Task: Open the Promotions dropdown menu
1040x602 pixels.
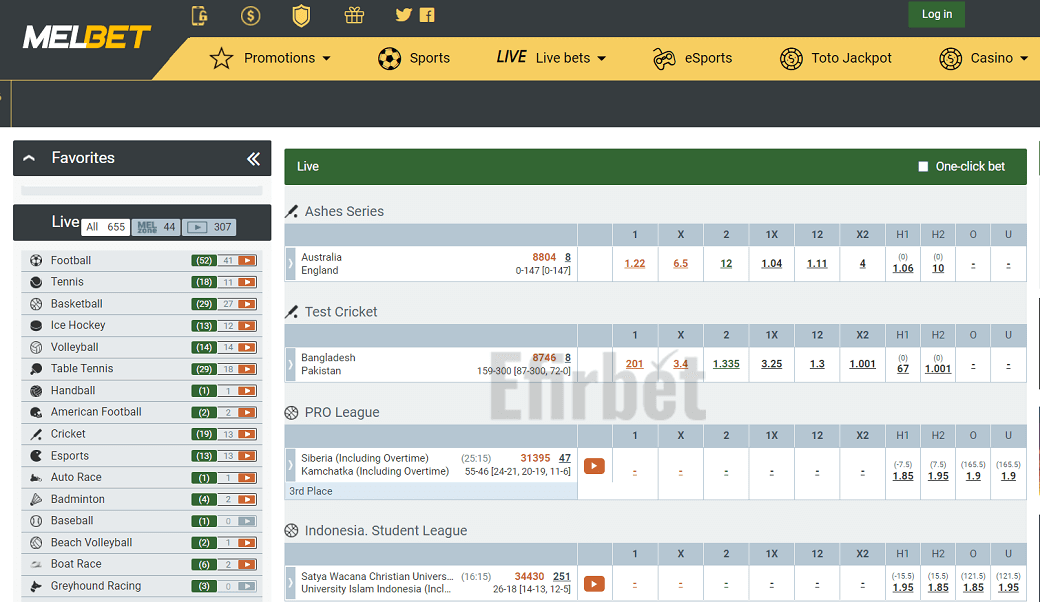Action: [271, 58]
